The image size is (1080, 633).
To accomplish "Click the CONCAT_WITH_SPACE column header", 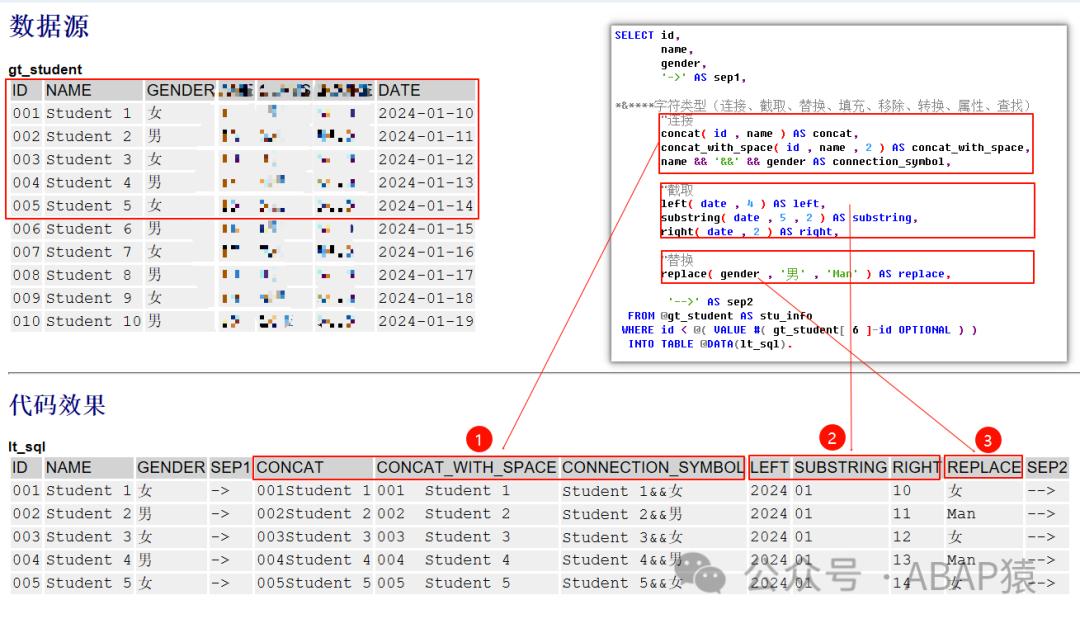I will click(466, 468).
